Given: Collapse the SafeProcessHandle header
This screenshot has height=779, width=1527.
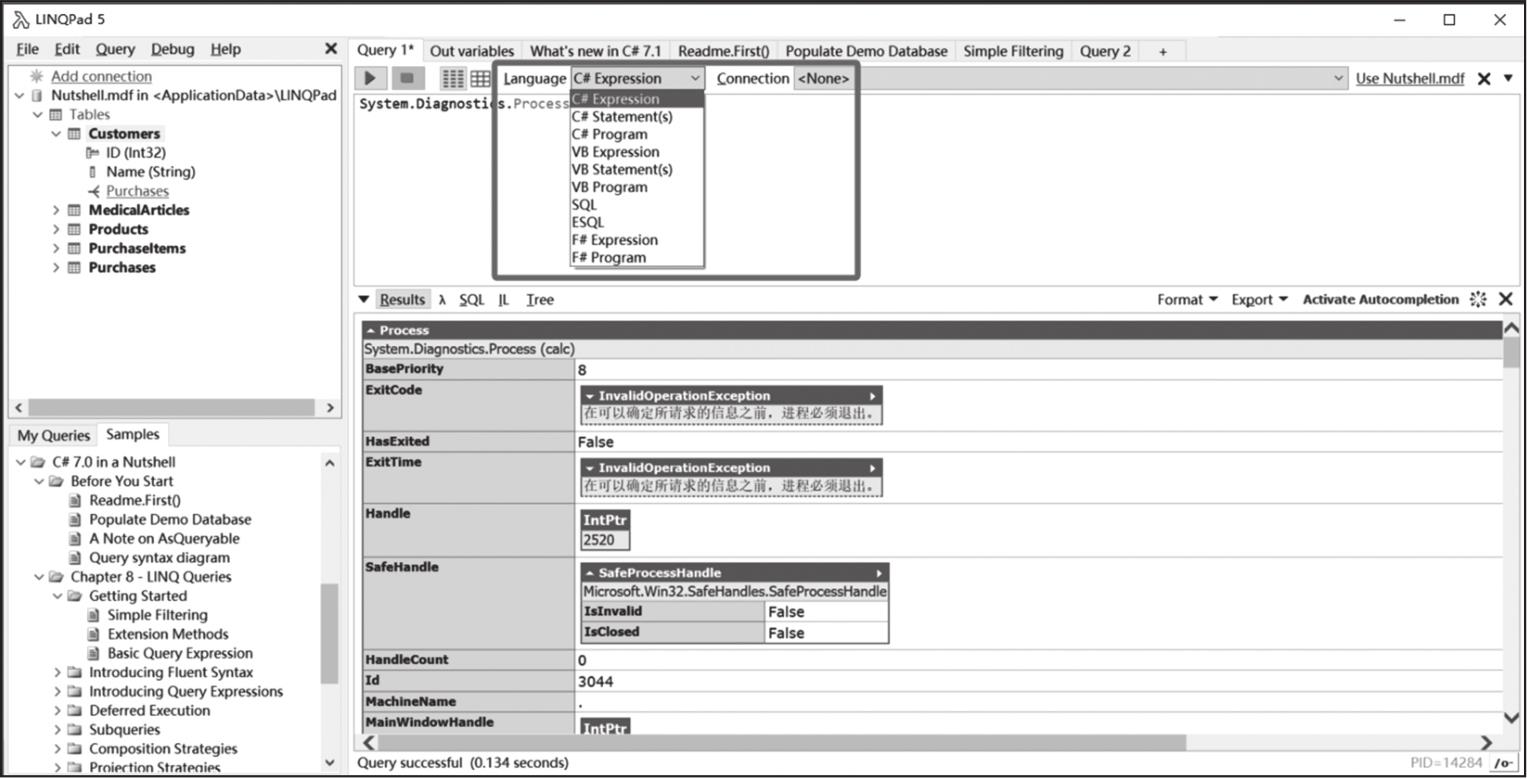Looking at the screenshot, I should click(x=590, y=573).
